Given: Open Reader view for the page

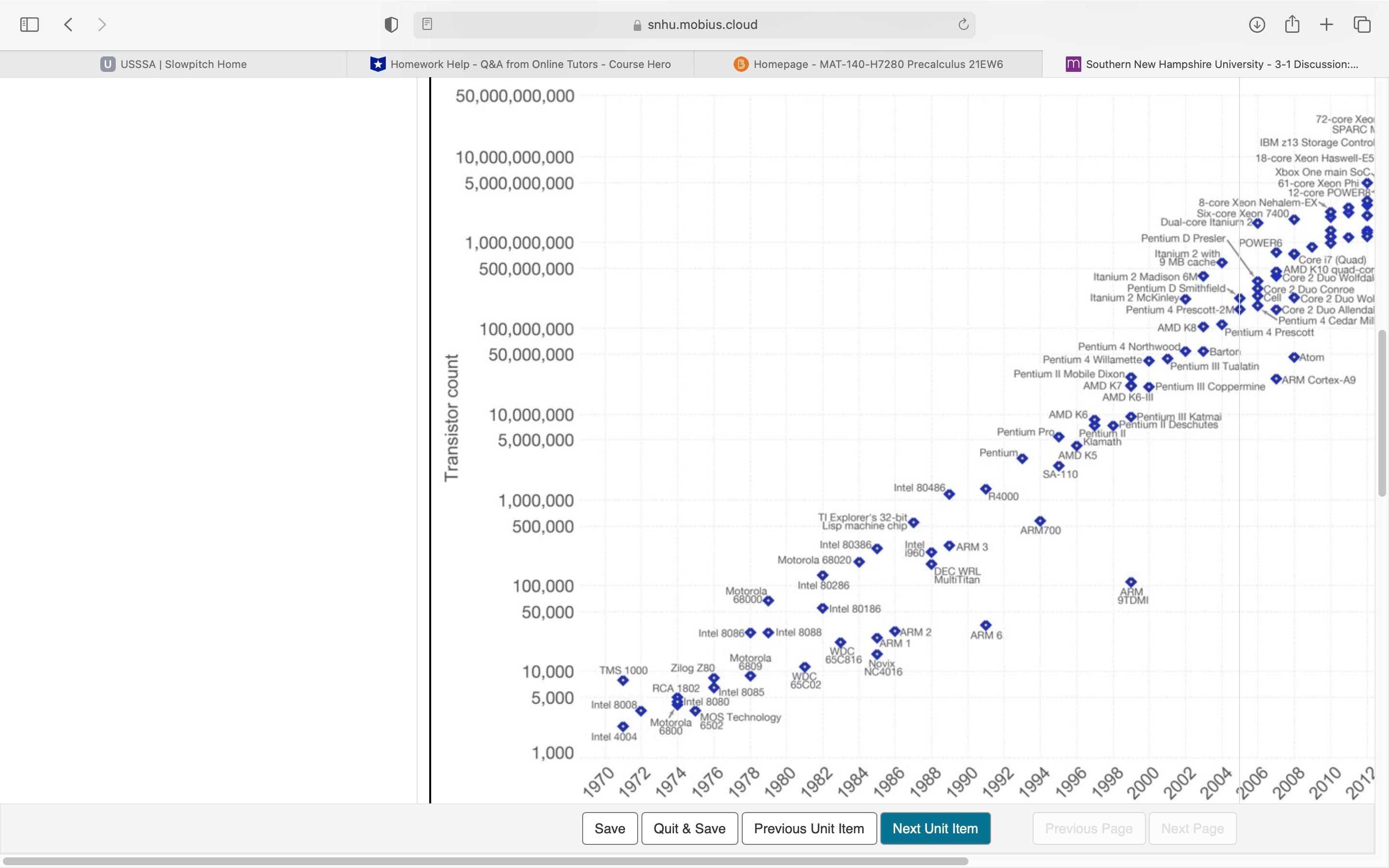Looking at the screenshot, I should click(427, 24).
